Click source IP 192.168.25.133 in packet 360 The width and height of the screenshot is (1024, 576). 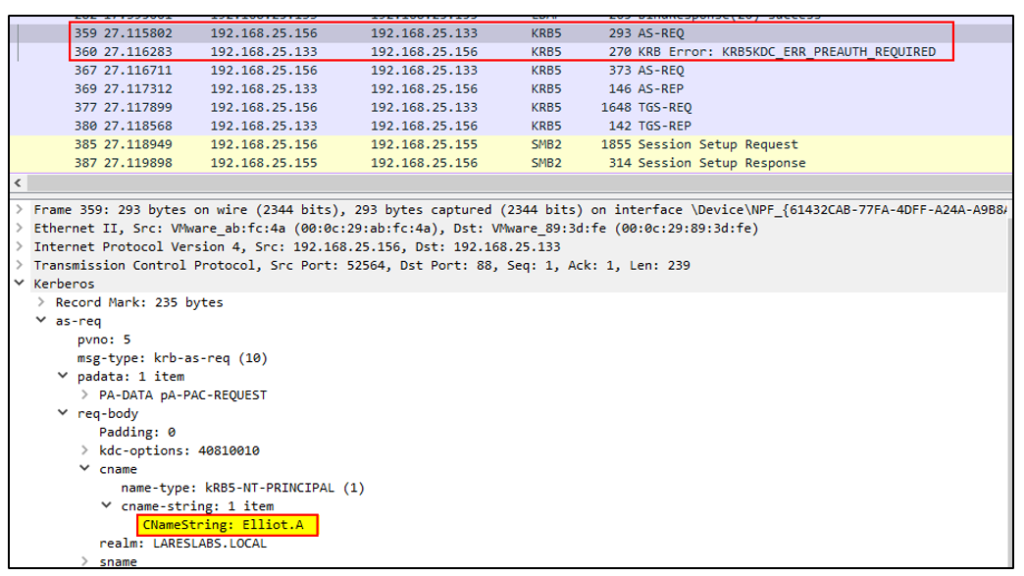pos(264,52)
